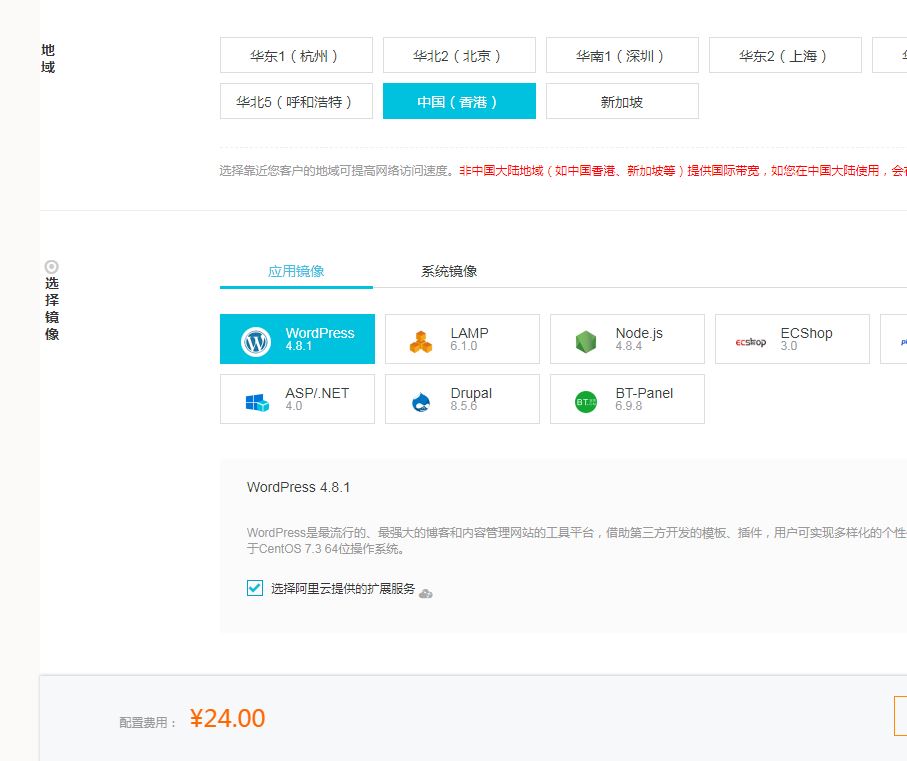Click the ECShop logo icon
Screen dimensions: 907x761
pyautogui.click(x=751, y=342)
